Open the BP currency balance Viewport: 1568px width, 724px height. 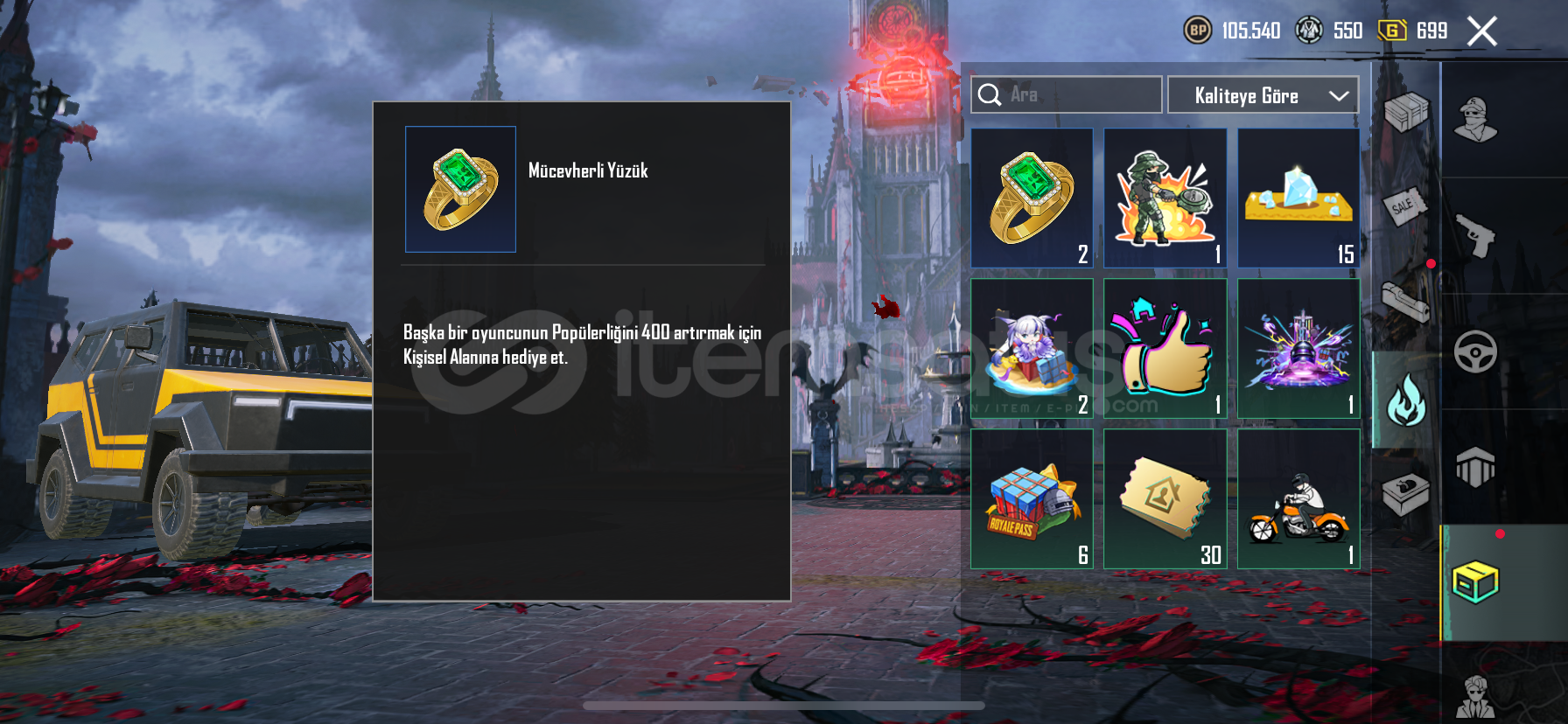(1232, 31)
